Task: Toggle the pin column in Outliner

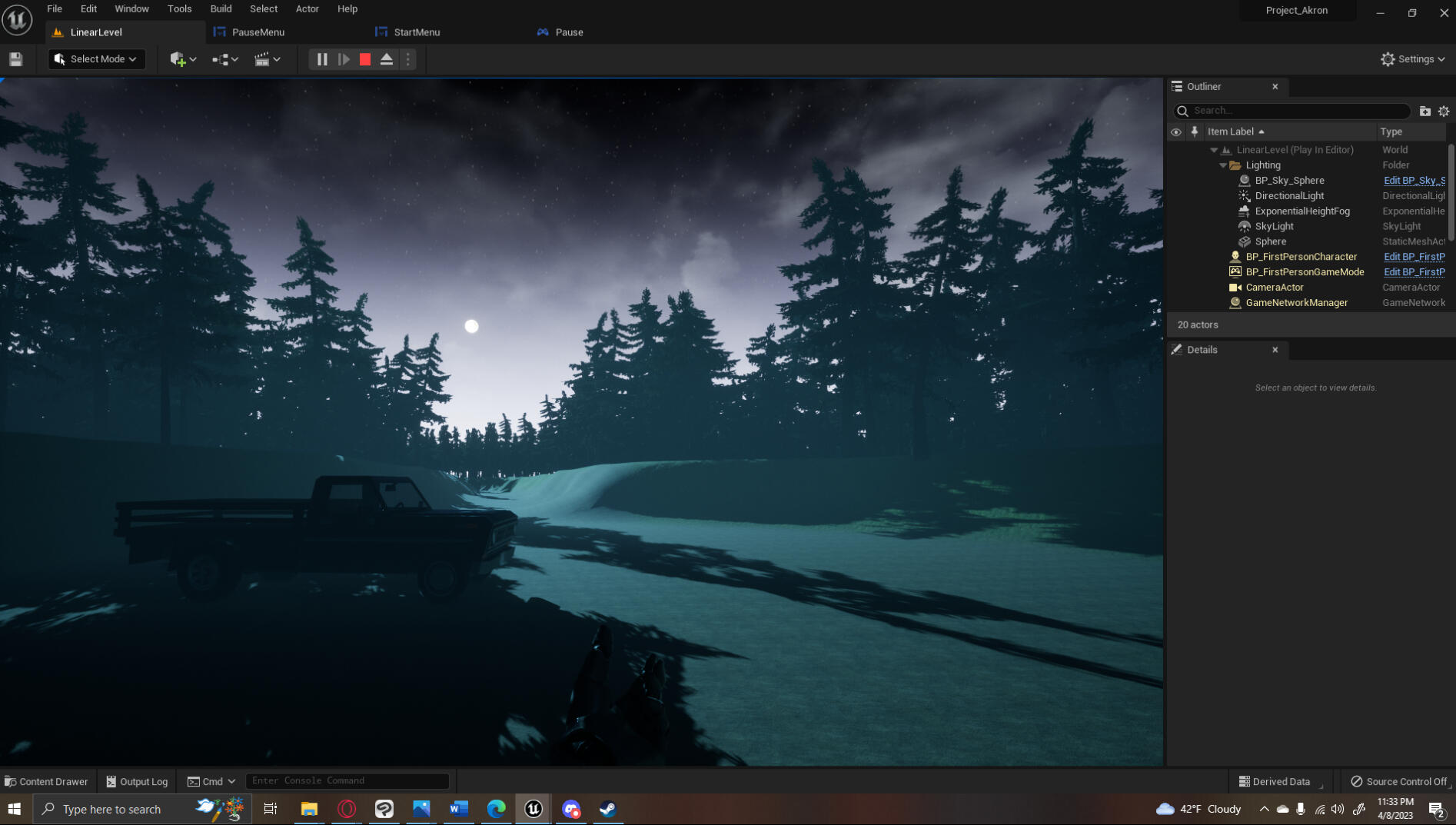Action: point(1194,131)
